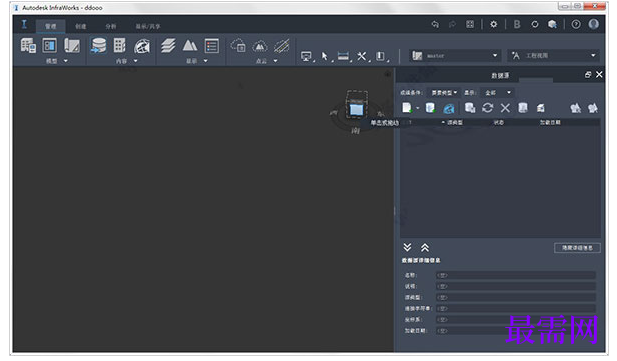Open the 全部 display dropdown

[498, 93]
